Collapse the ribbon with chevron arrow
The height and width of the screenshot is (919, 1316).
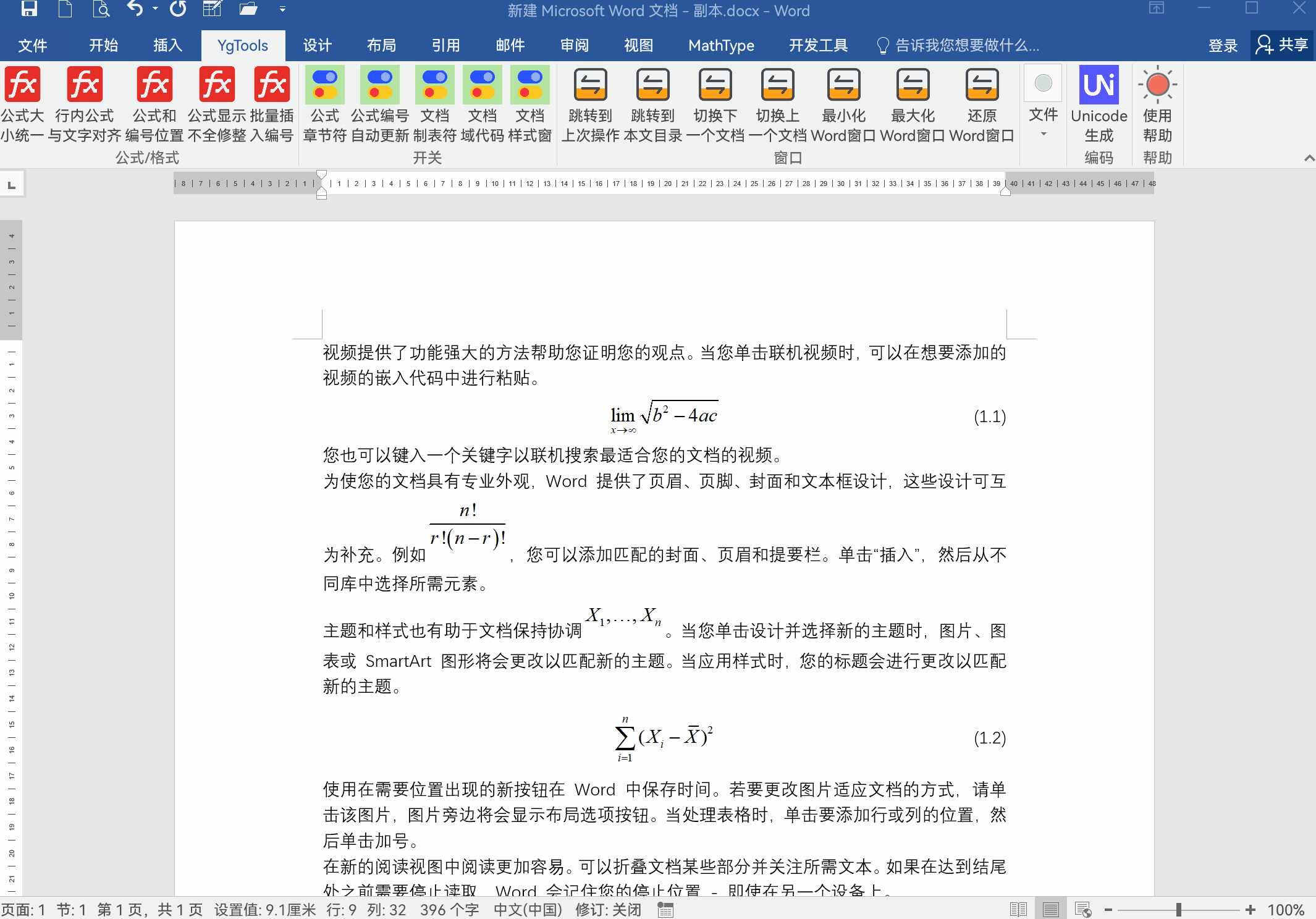(1309, 158)
